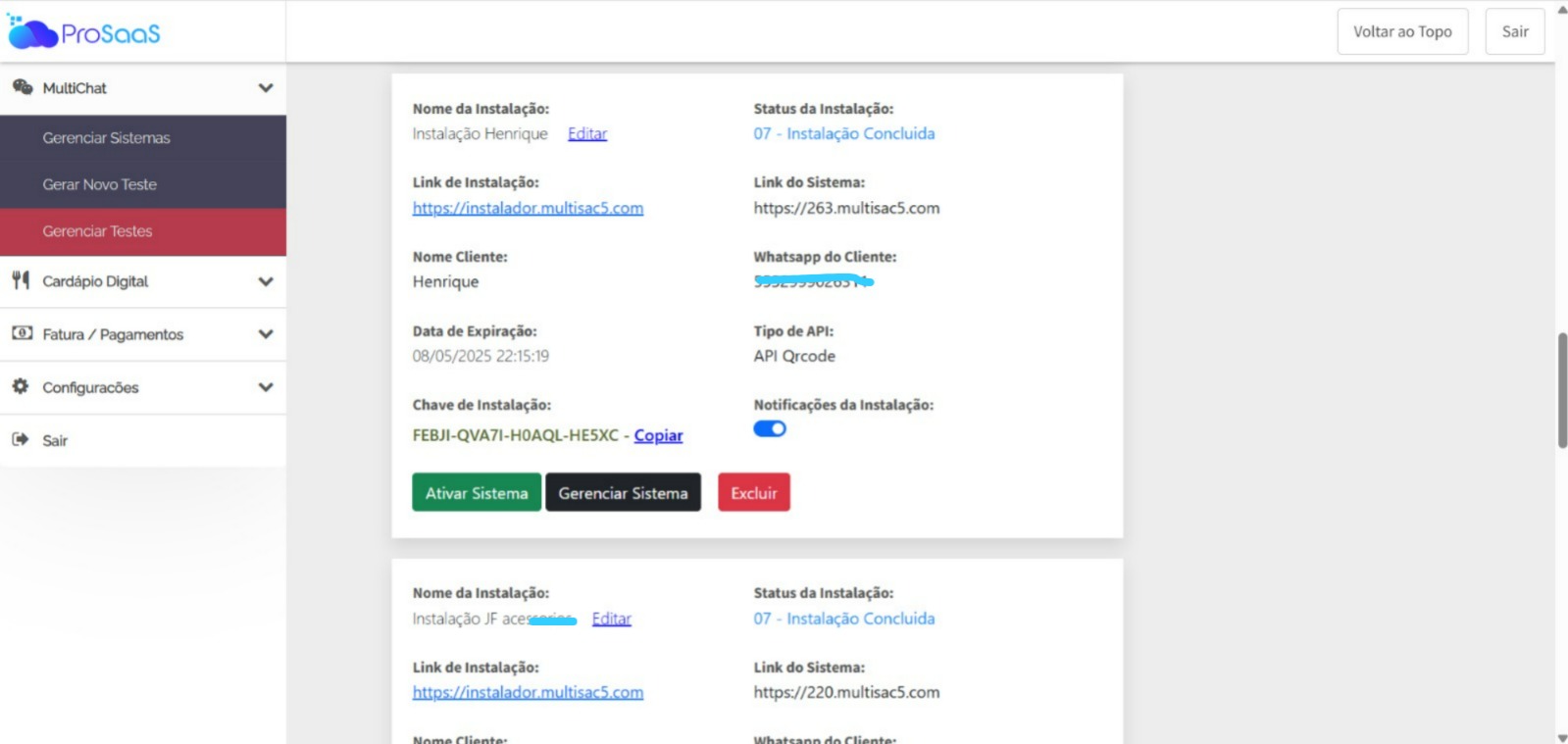Click the Configurações gear icon
The height and width of the screenshot is (744, 1568).
21,386
